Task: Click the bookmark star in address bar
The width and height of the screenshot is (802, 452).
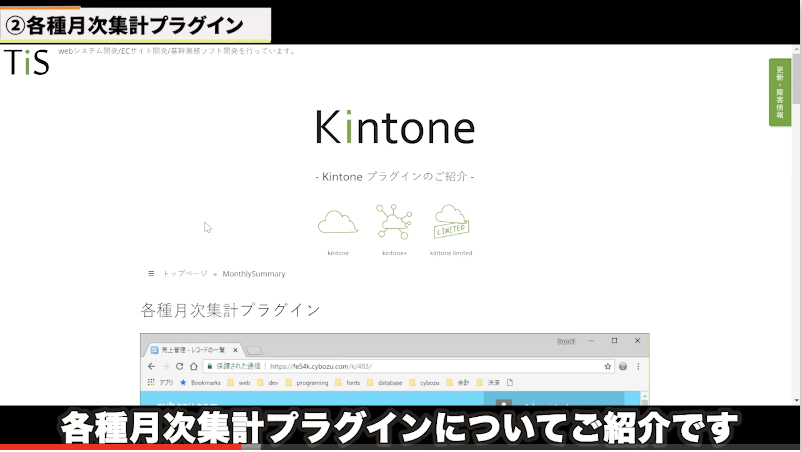Action: point(607,367)
